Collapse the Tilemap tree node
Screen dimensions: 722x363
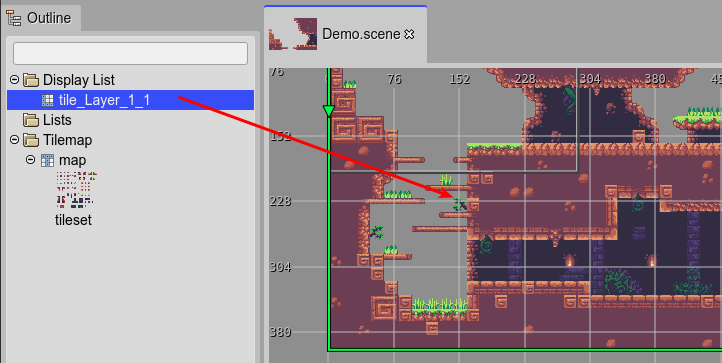click(x=14, y=140)
